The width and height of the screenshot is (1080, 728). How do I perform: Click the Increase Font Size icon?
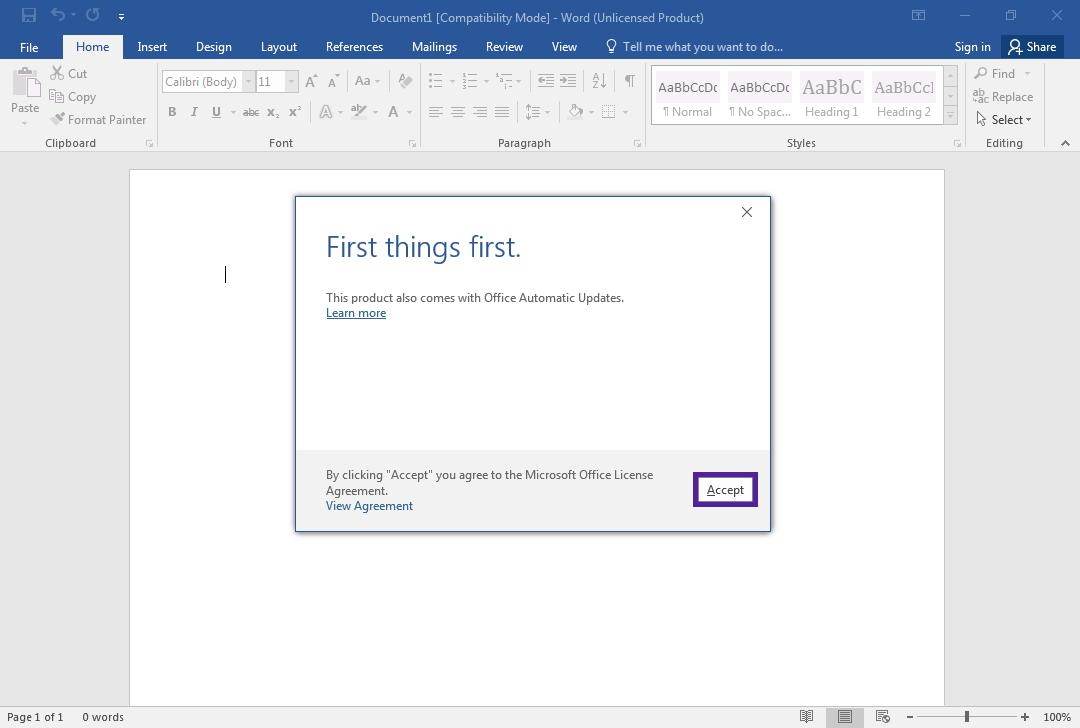(311, 81)
